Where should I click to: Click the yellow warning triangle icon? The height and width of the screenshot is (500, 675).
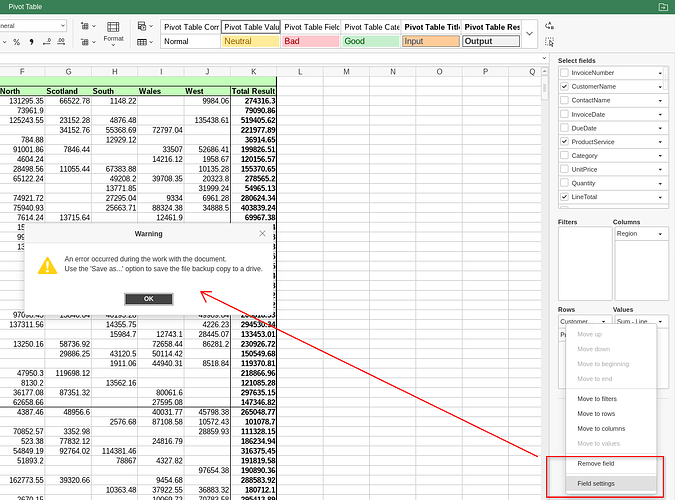[x=47, y=265]
